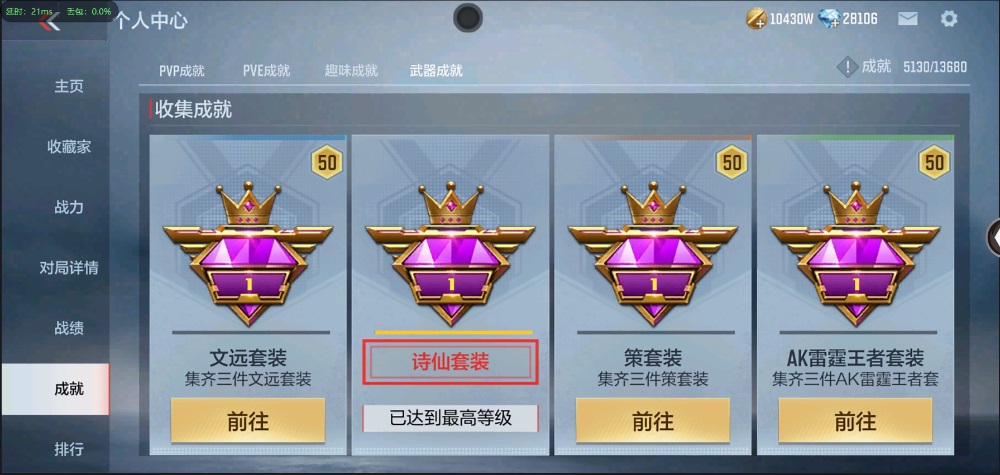The width and height of the screenshot is (1000, 475).
Task: Switch to the PVE成就 tab
Action: coord(267,71)
